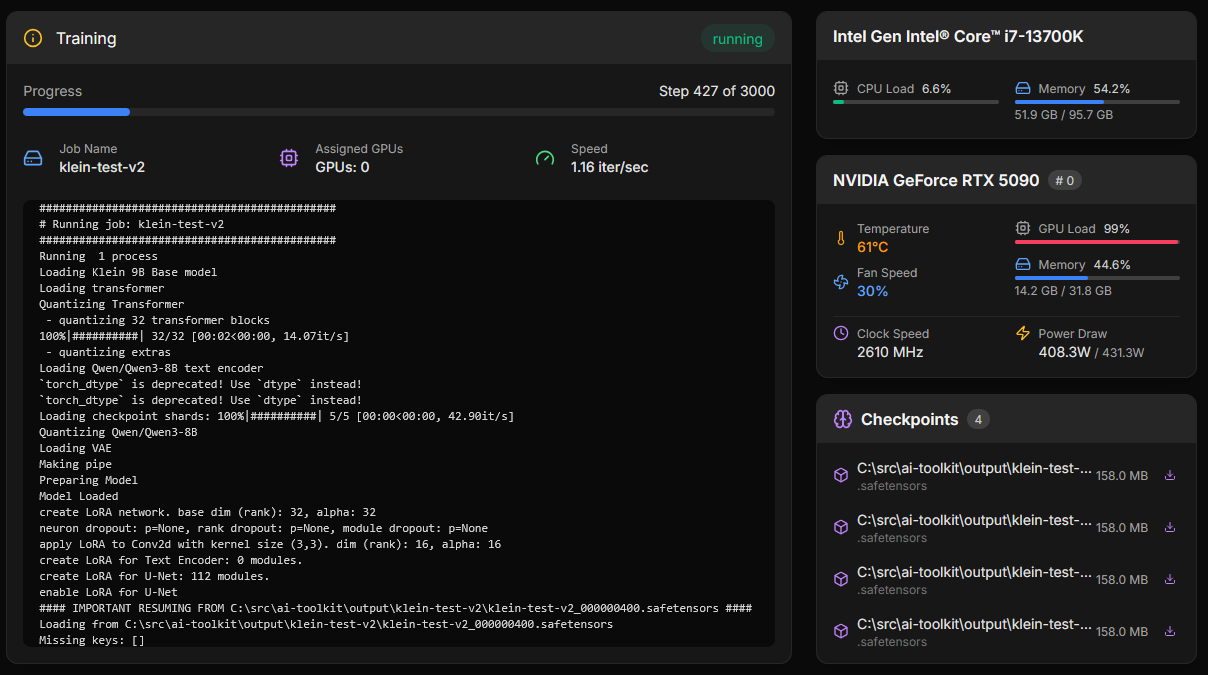Download the second checkpoint safetensors file
Image resolution: width=1208 pixels, height=675 pixels.
tap(1170, 527)
